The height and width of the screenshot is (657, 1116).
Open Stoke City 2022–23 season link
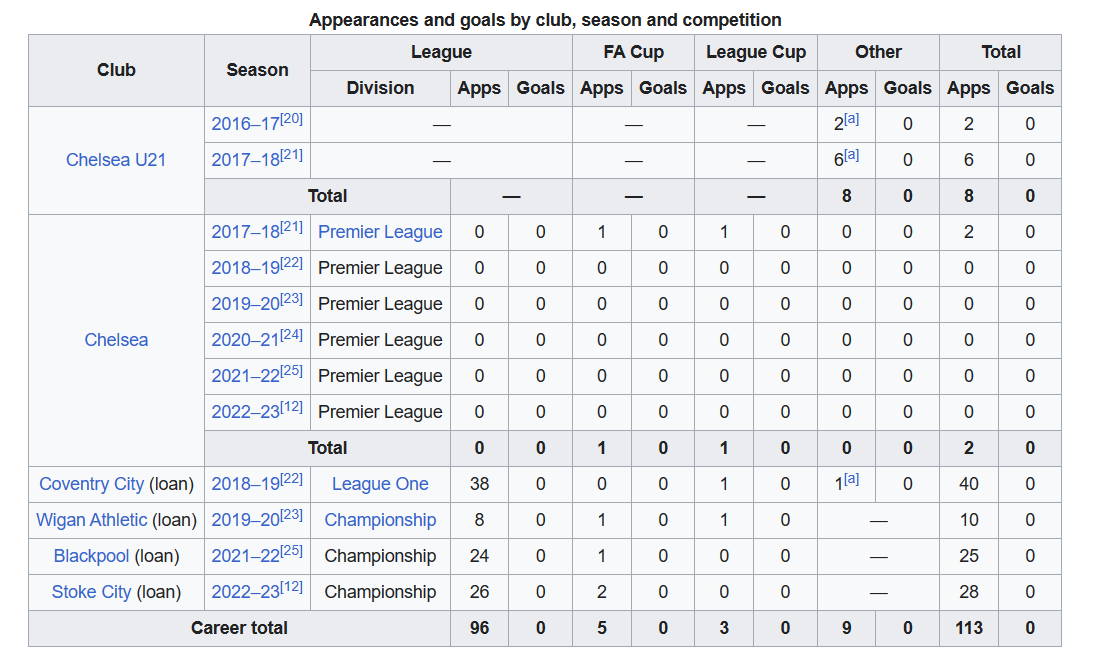tap(246, 592)
